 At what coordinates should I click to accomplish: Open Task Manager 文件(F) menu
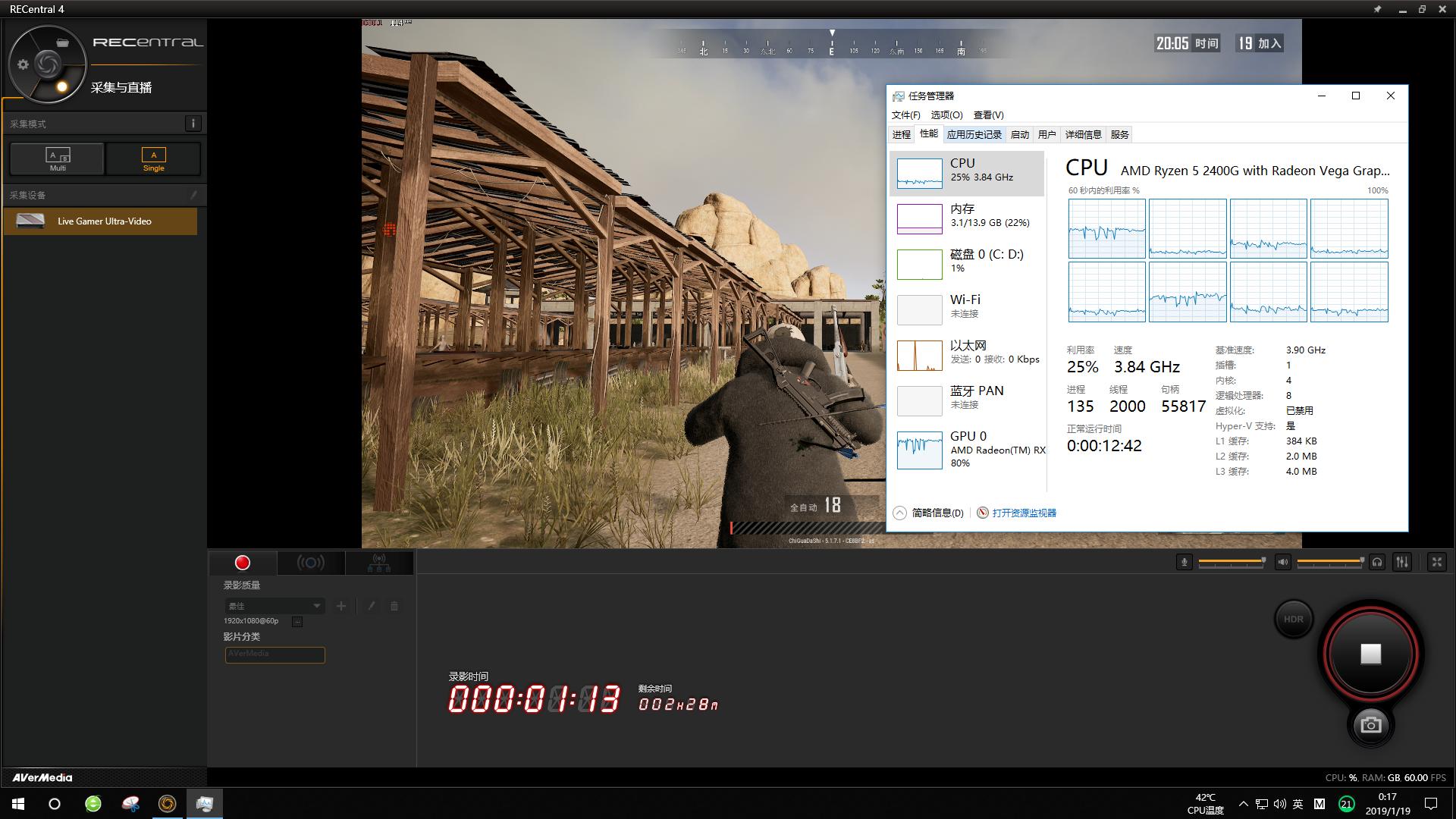coord(905,115)
